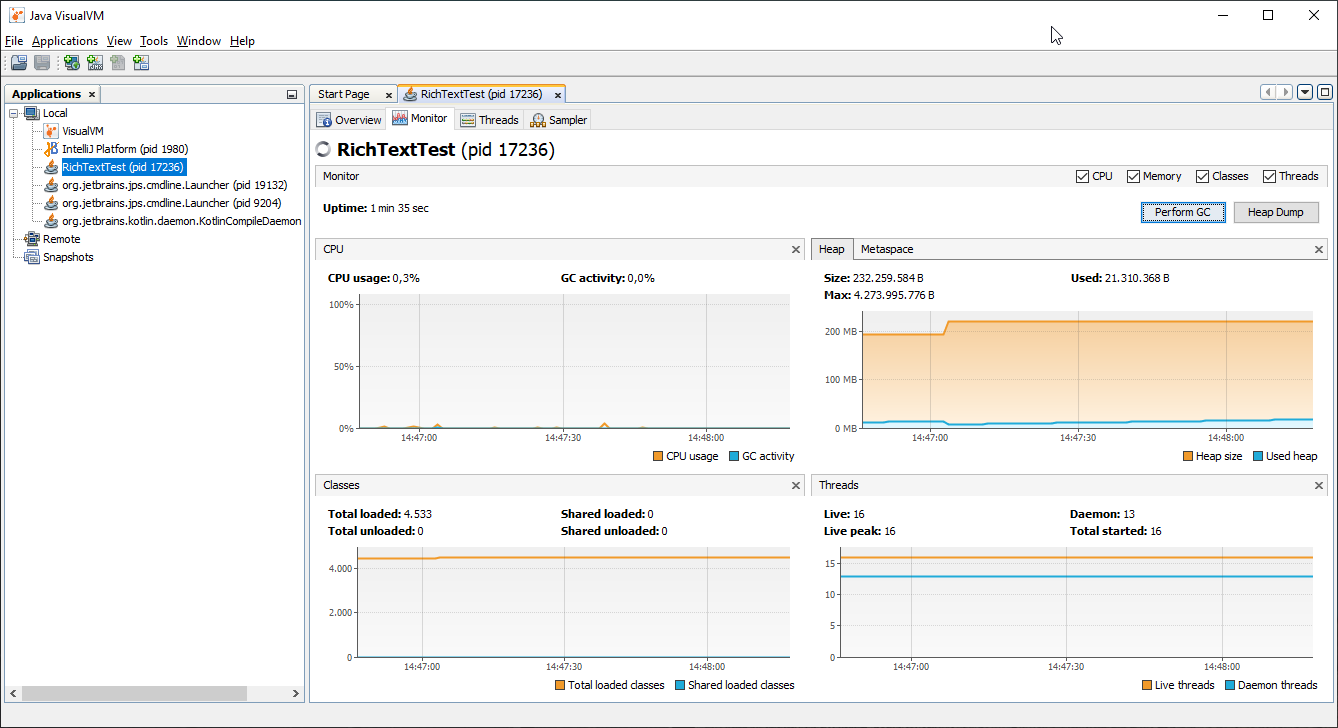Click the Snapshots icon in tree
Image resolution: width=1338 pixels, height=728 pixels.
[x=31, y=257]
